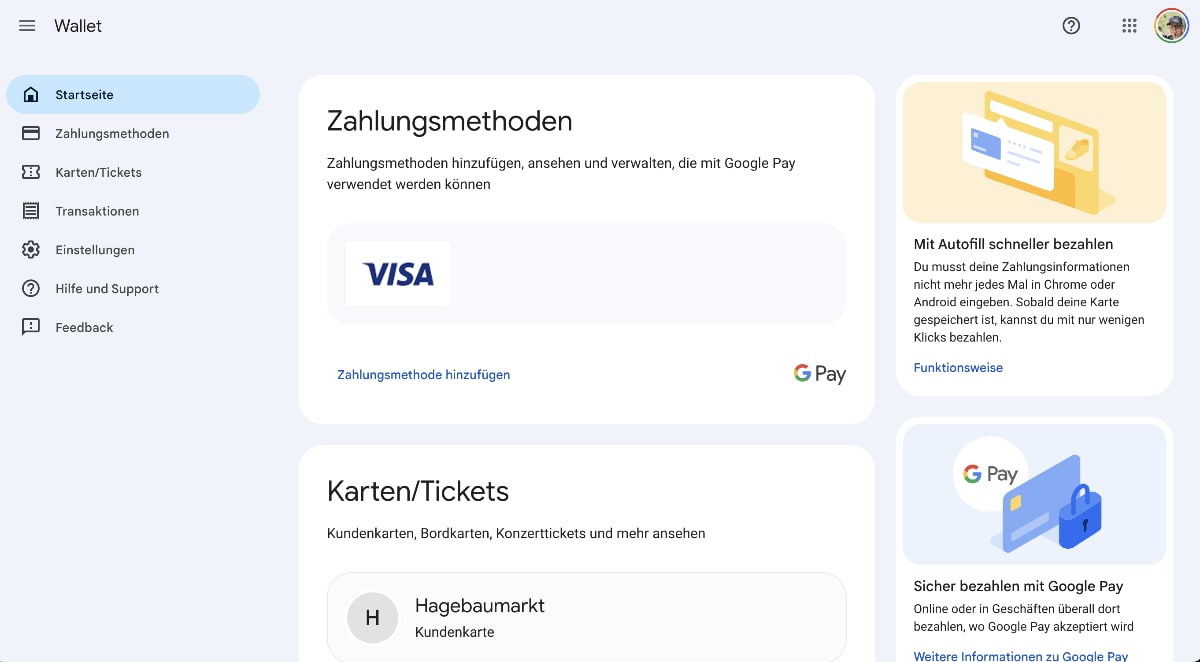Screen dimensions: 1200x662
Task: Open the Hilfe und Support sidebar icon
Action: point(30,288)
